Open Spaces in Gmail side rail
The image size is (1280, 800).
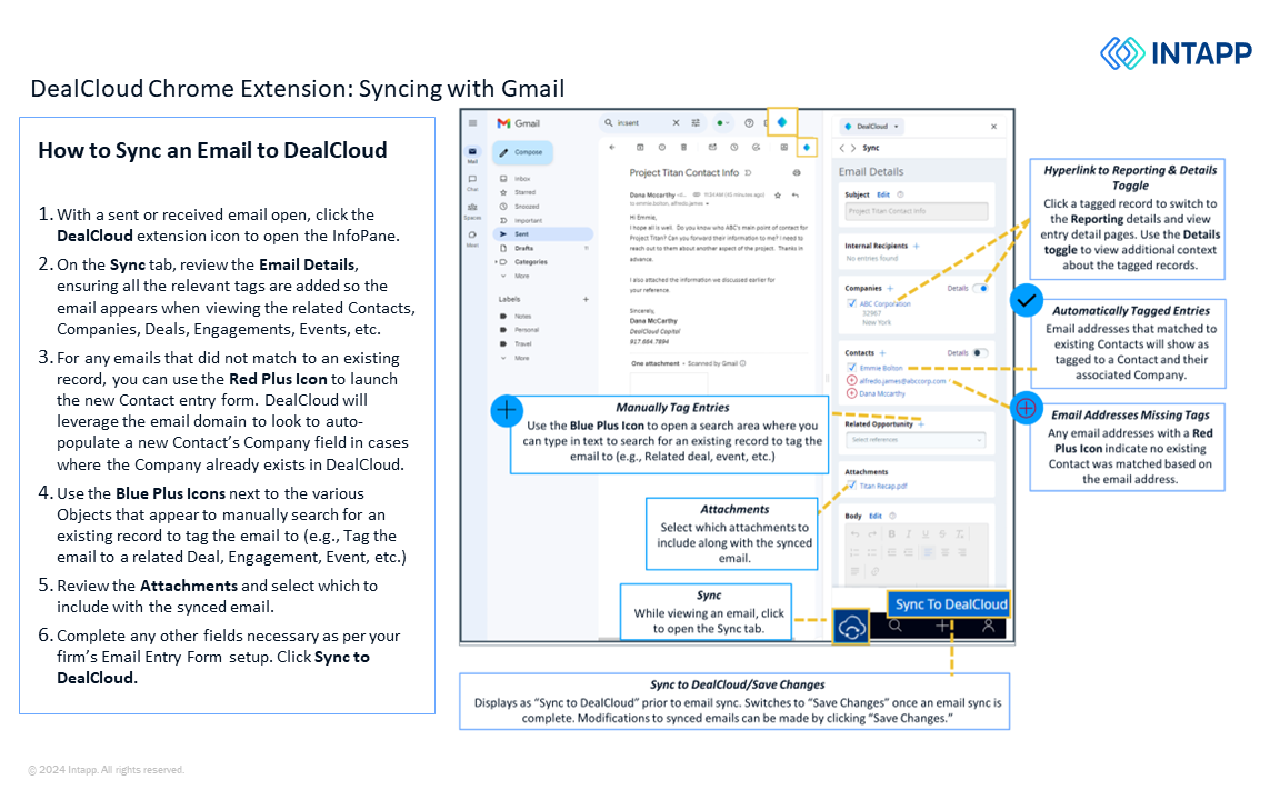point(472,211)
